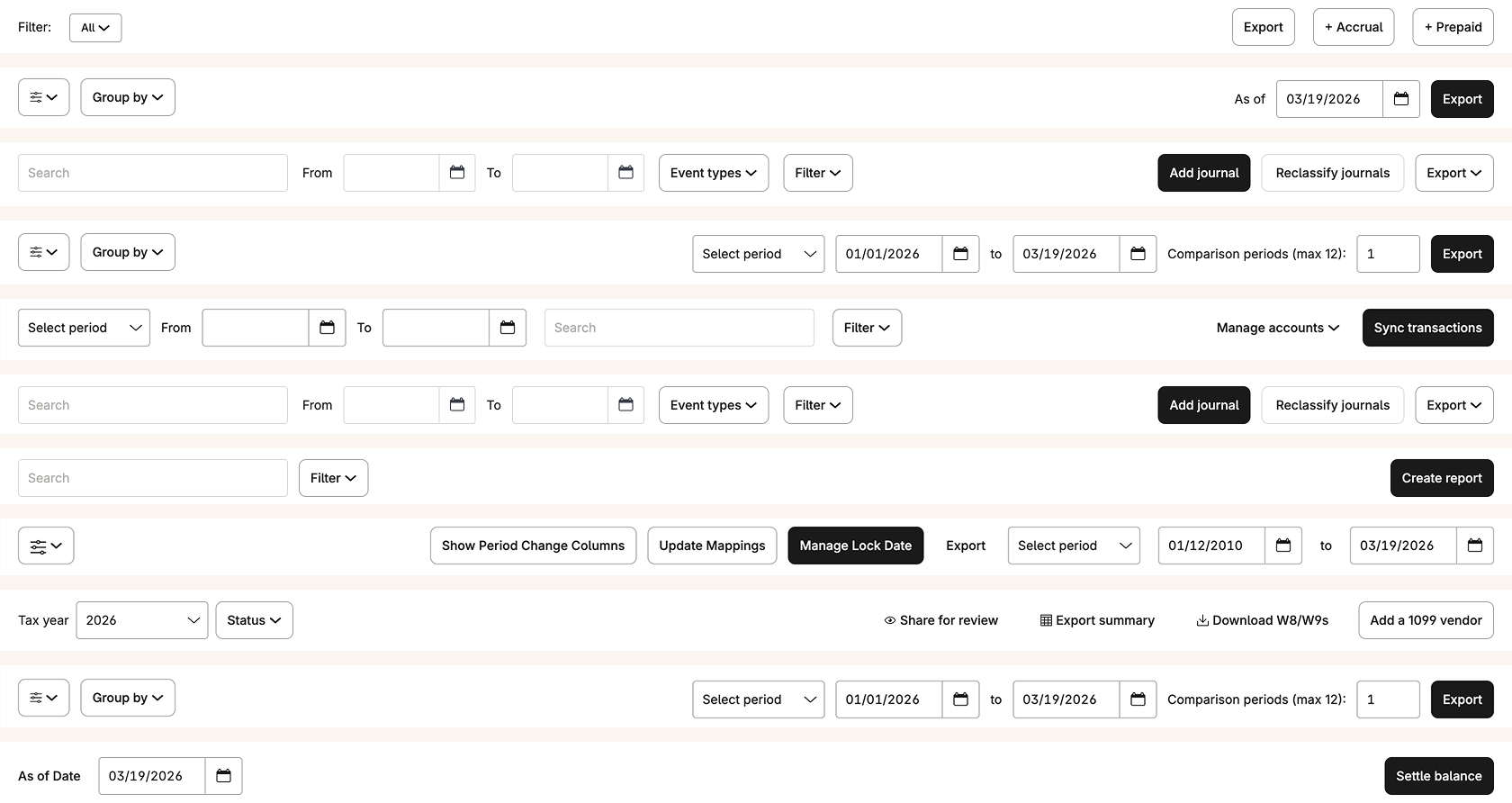Open To calendar icon in the Sync transactions row

pos(508,328)
